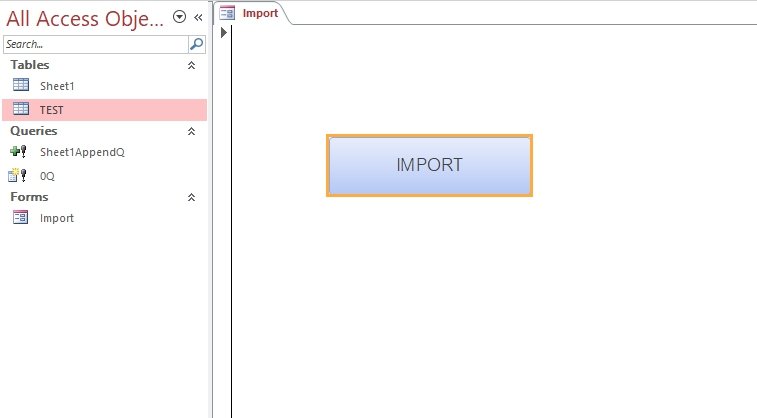The width and height of the screenshot is (757, 418).
Task: Click the 0Q query icon
Action: click(18, 175)
